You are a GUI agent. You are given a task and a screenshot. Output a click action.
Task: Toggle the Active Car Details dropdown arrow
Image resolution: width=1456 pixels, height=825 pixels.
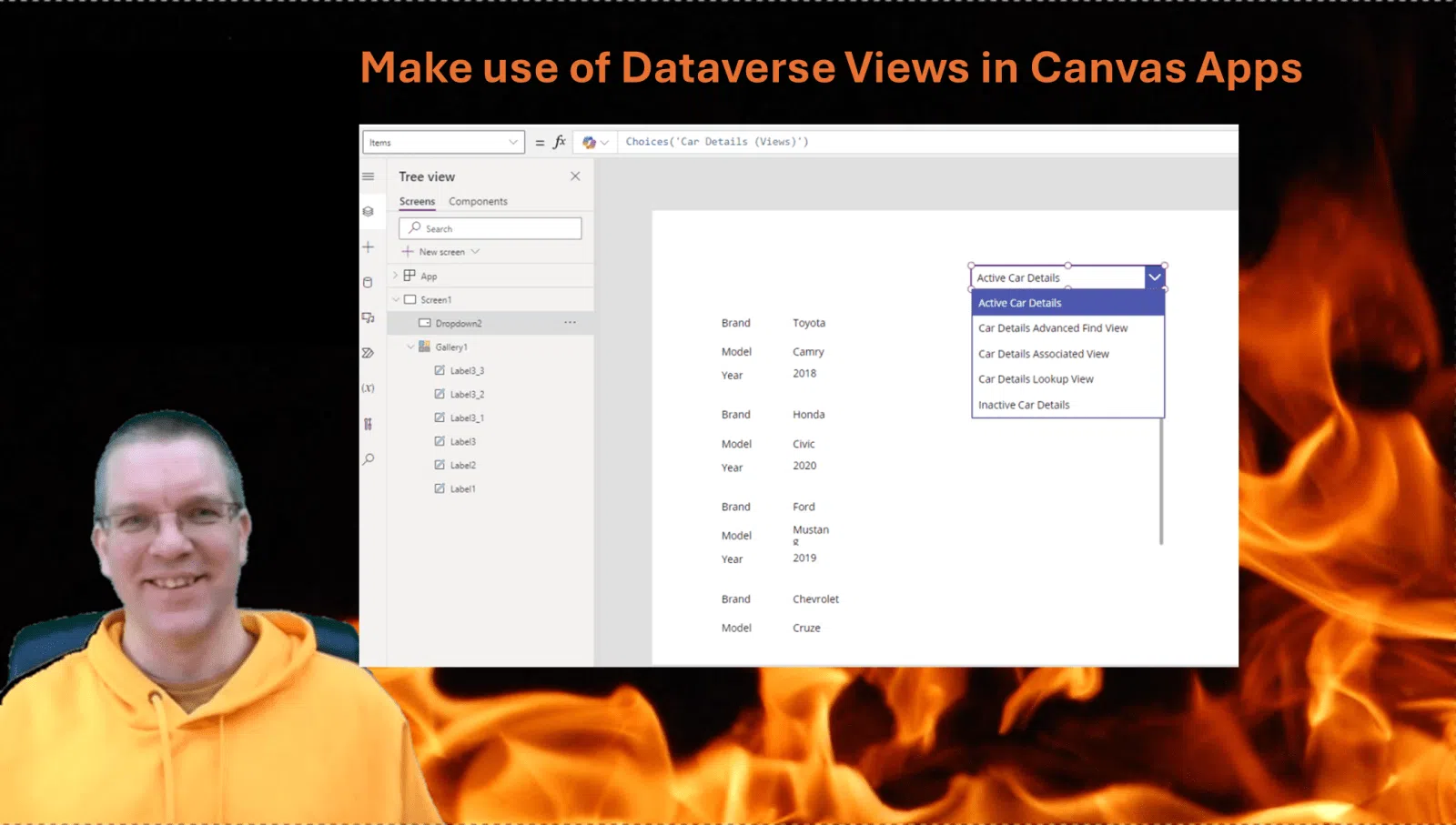tap(1154, 277)
